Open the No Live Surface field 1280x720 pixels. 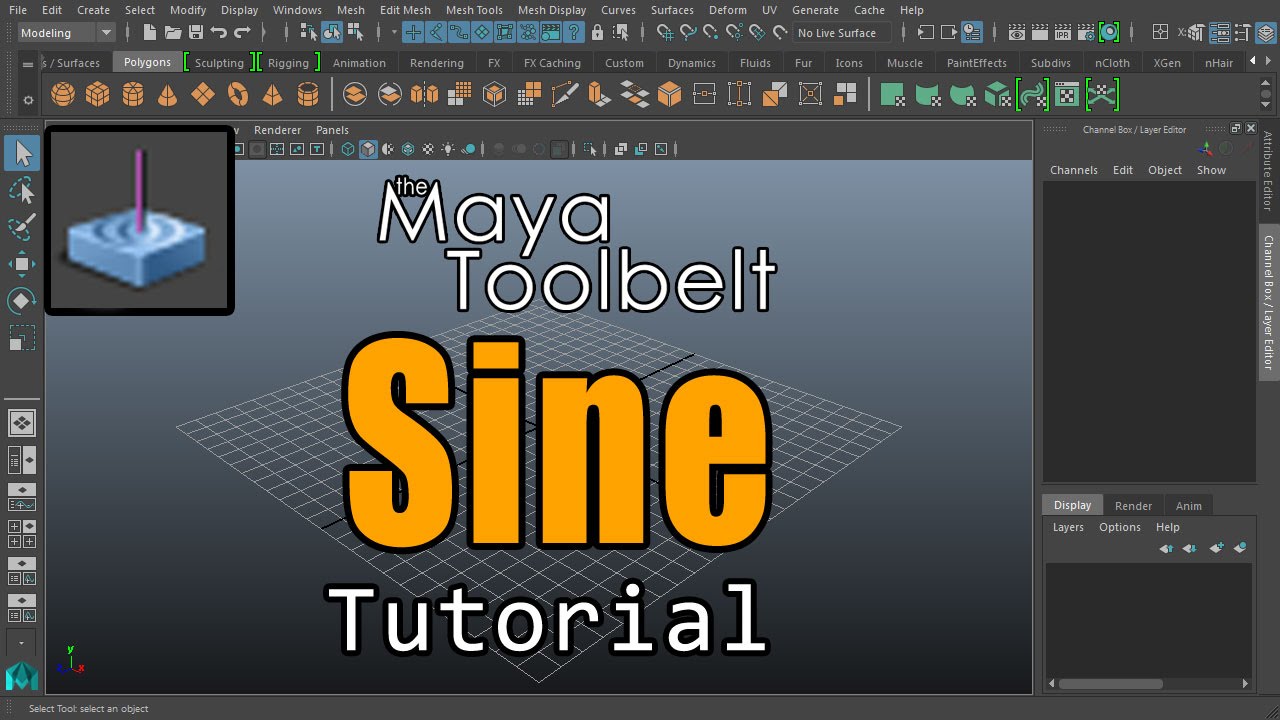click(x=840, y=33)
